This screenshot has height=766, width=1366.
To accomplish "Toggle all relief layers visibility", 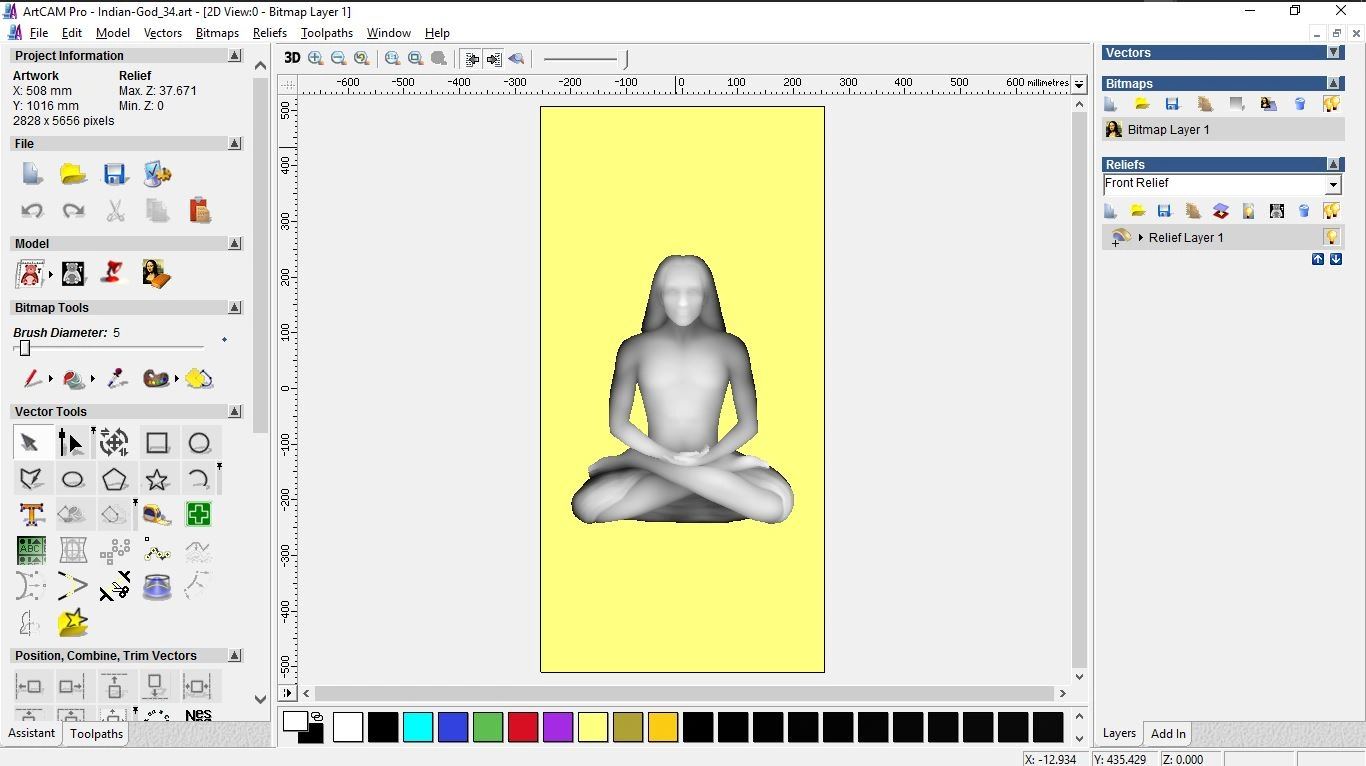I will [x=1332, y=210].
